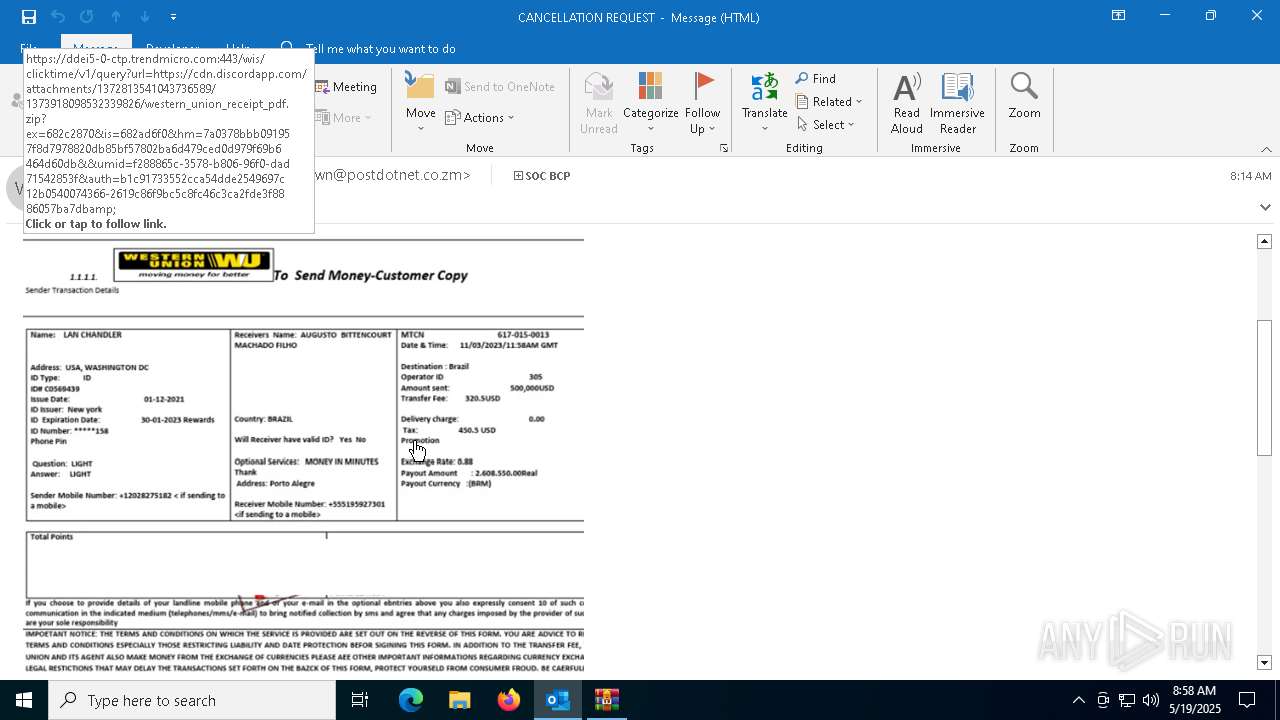Click the Western Union logo image

193,265
